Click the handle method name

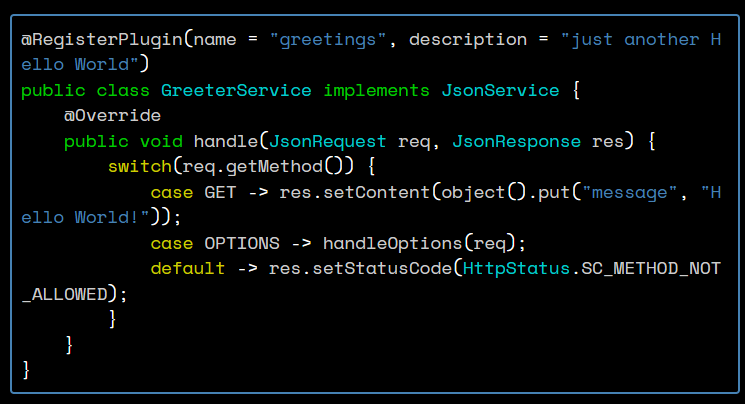pos(226,142)
